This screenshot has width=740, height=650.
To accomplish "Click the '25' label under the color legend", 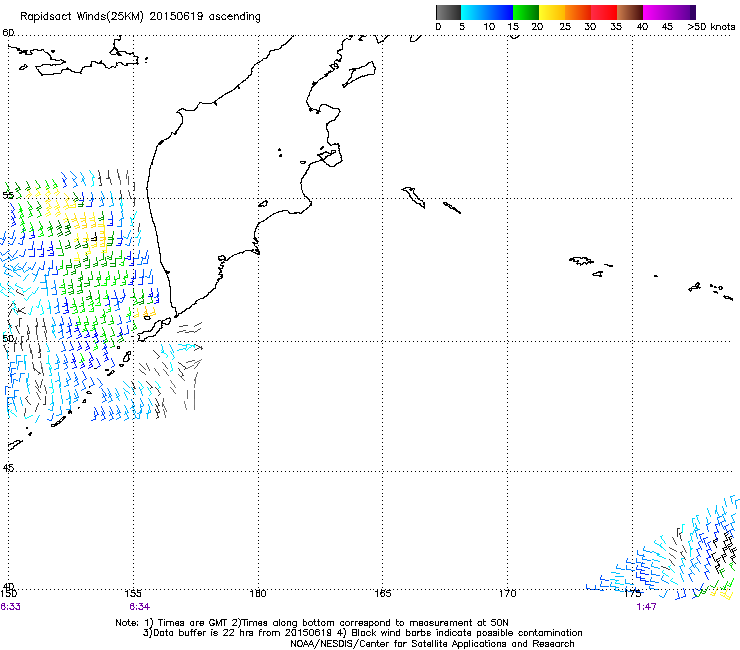I will [x=565, y=27].
